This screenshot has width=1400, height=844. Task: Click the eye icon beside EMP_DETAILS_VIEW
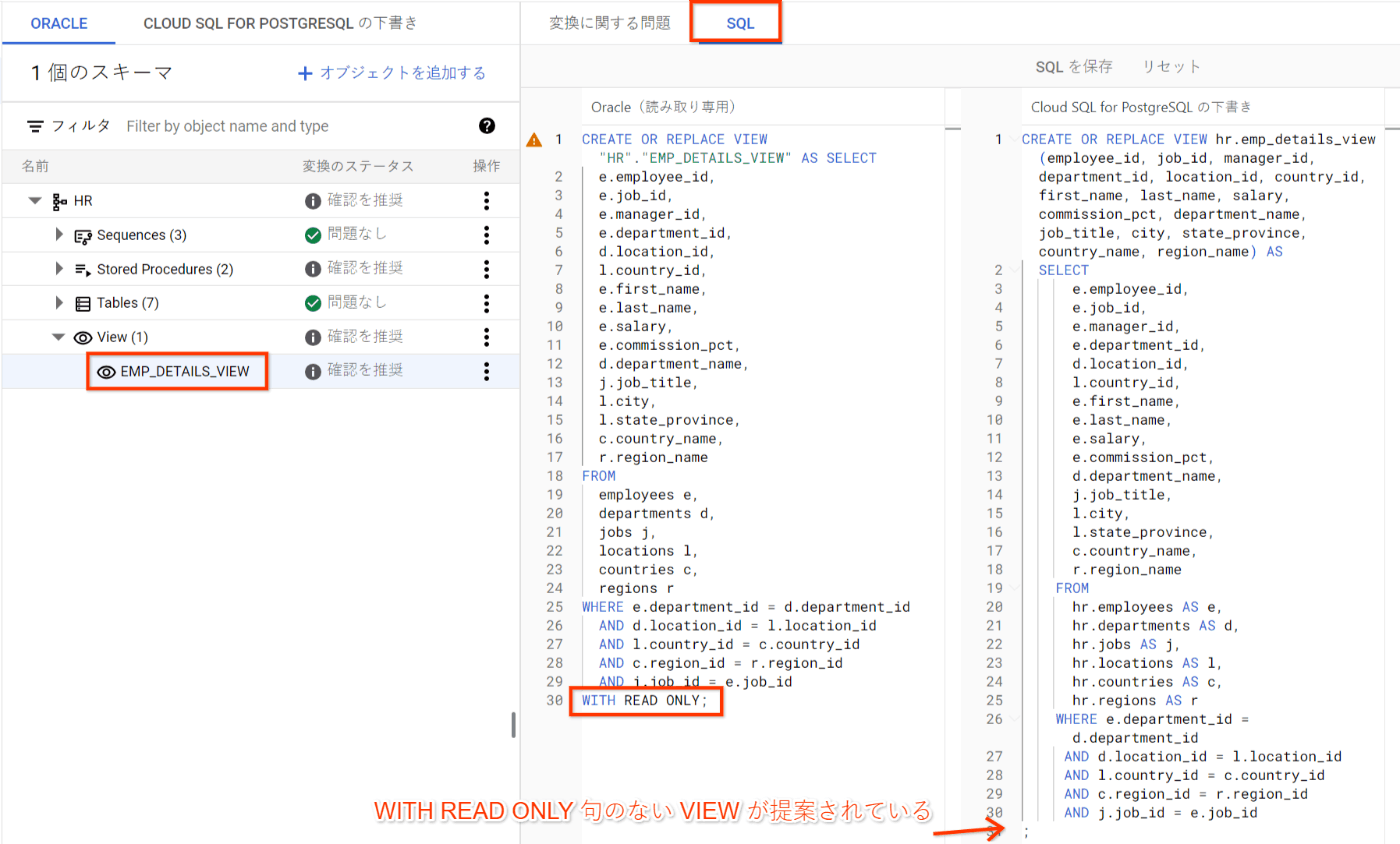106,372
